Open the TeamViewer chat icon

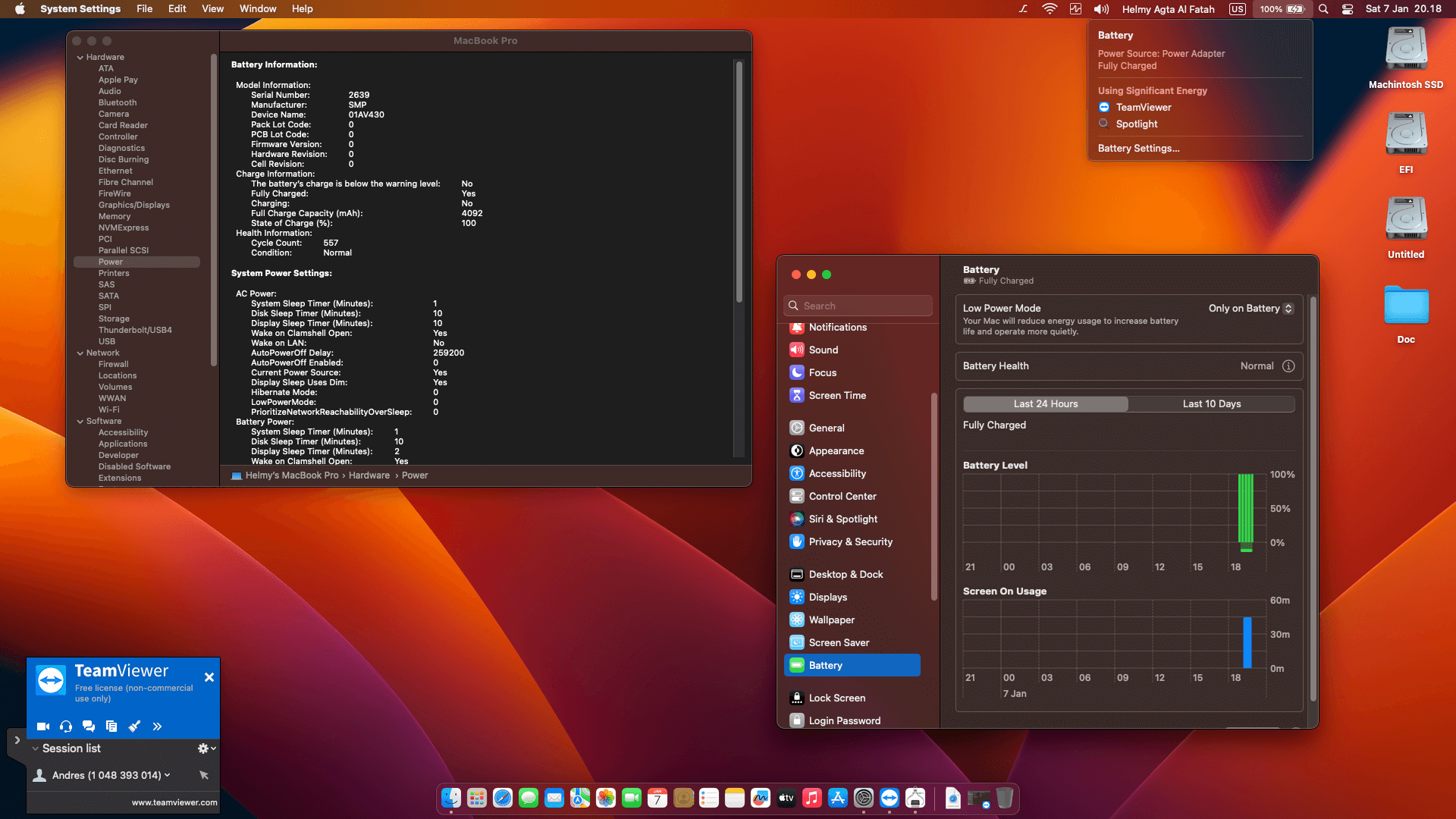[x=89, y=726]
